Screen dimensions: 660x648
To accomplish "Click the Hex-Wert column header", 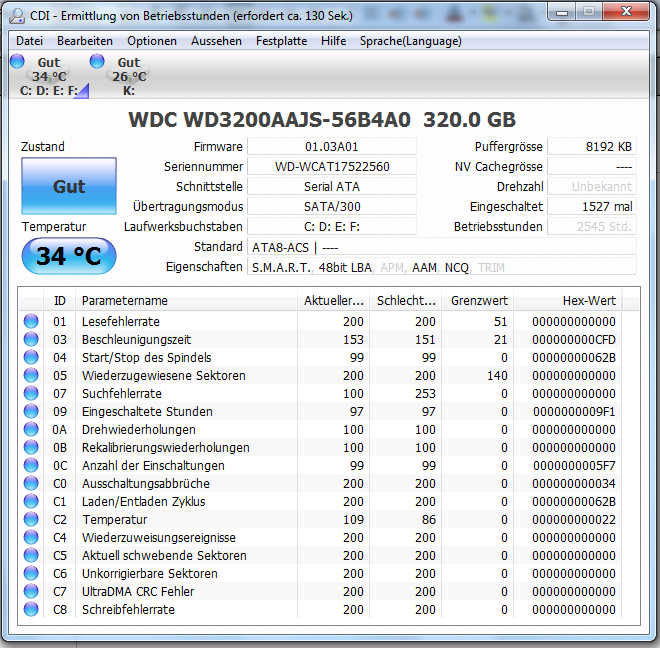I will (x=568, y=301).
